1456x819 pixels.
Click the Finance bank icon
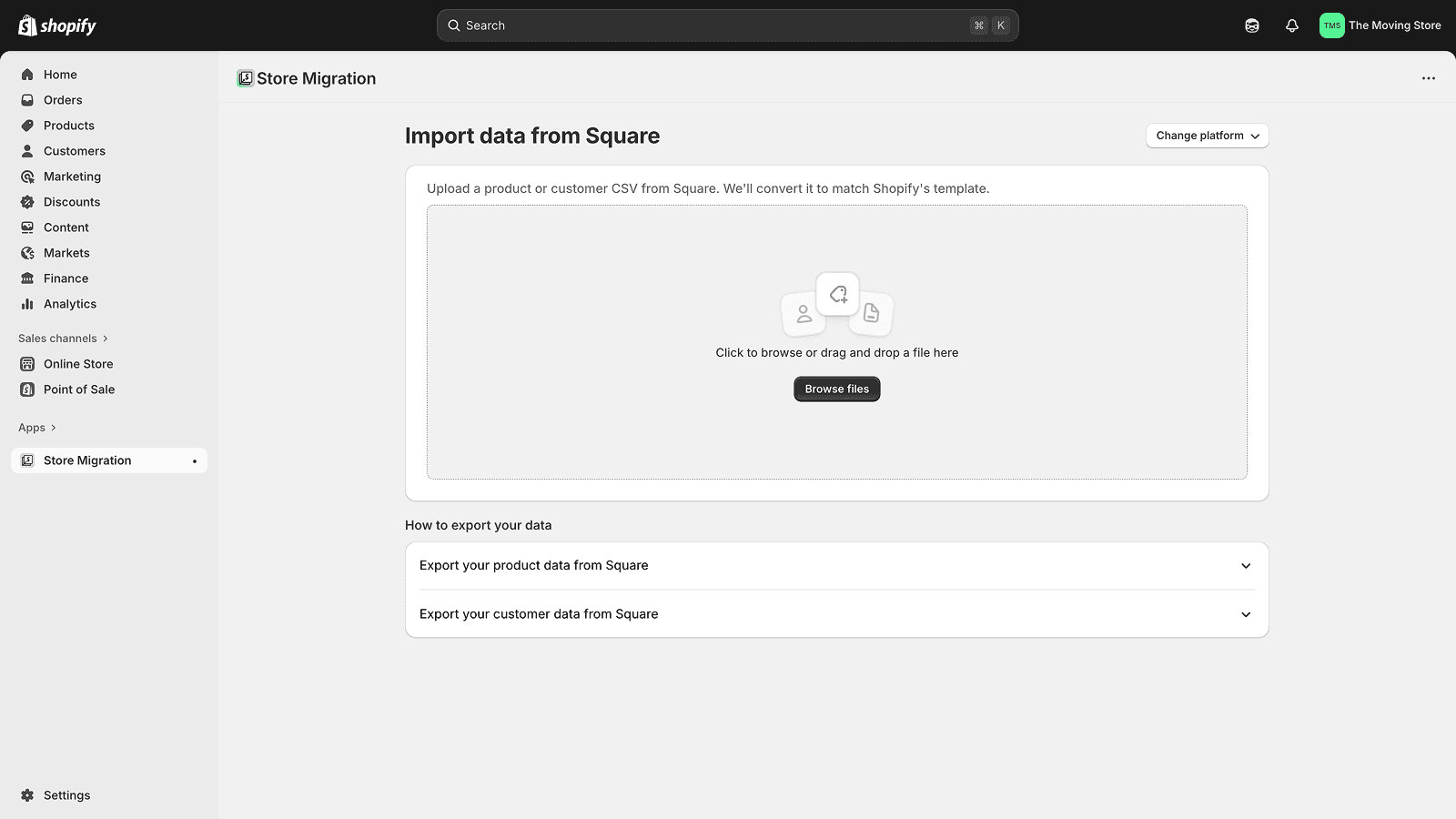[x=27, y=278]
